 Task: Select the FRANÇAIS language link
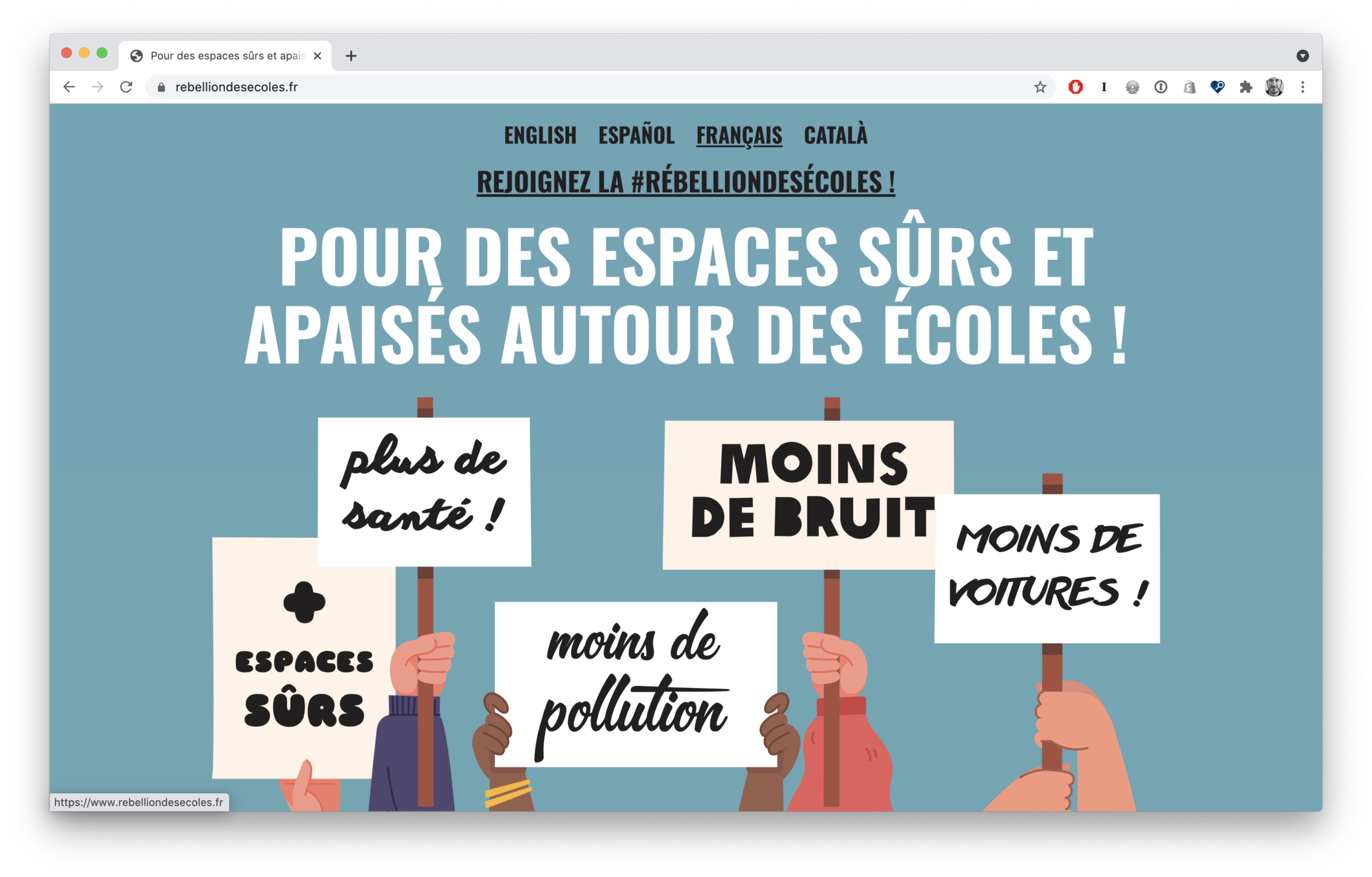pyautogui.click(x=739, y=136)
